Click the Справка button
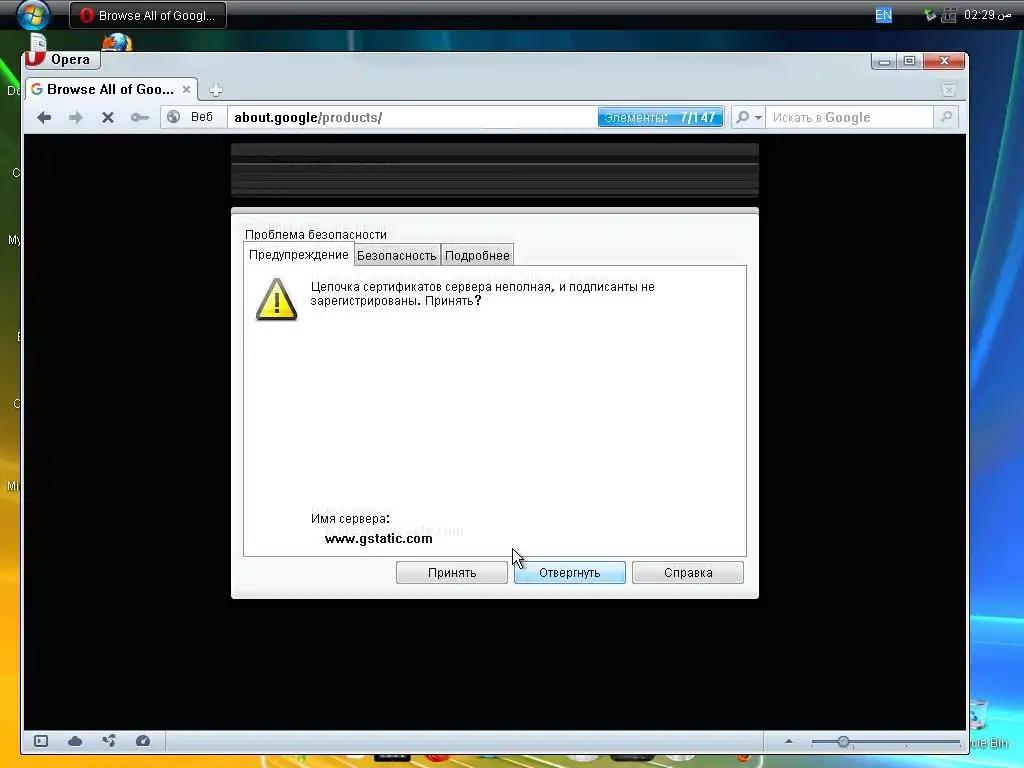Viewport: 1024px width, 768px height. 688,573
